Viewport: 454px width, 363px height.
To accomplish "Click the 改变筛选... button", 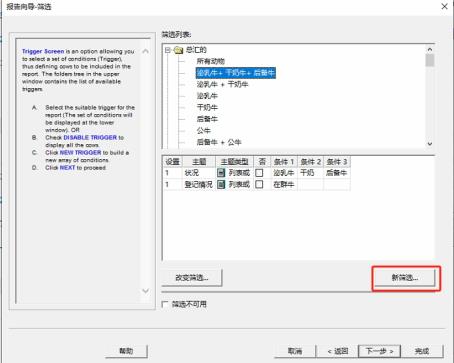I will coord(192,278).
